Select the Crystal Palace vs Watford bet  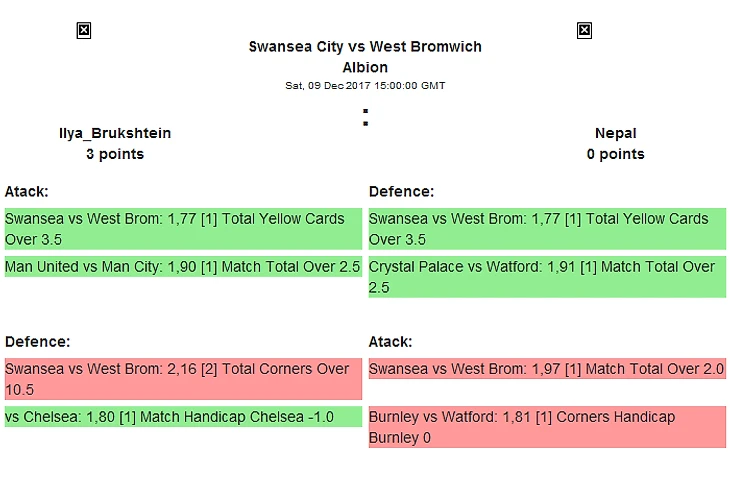pos(547,277)
